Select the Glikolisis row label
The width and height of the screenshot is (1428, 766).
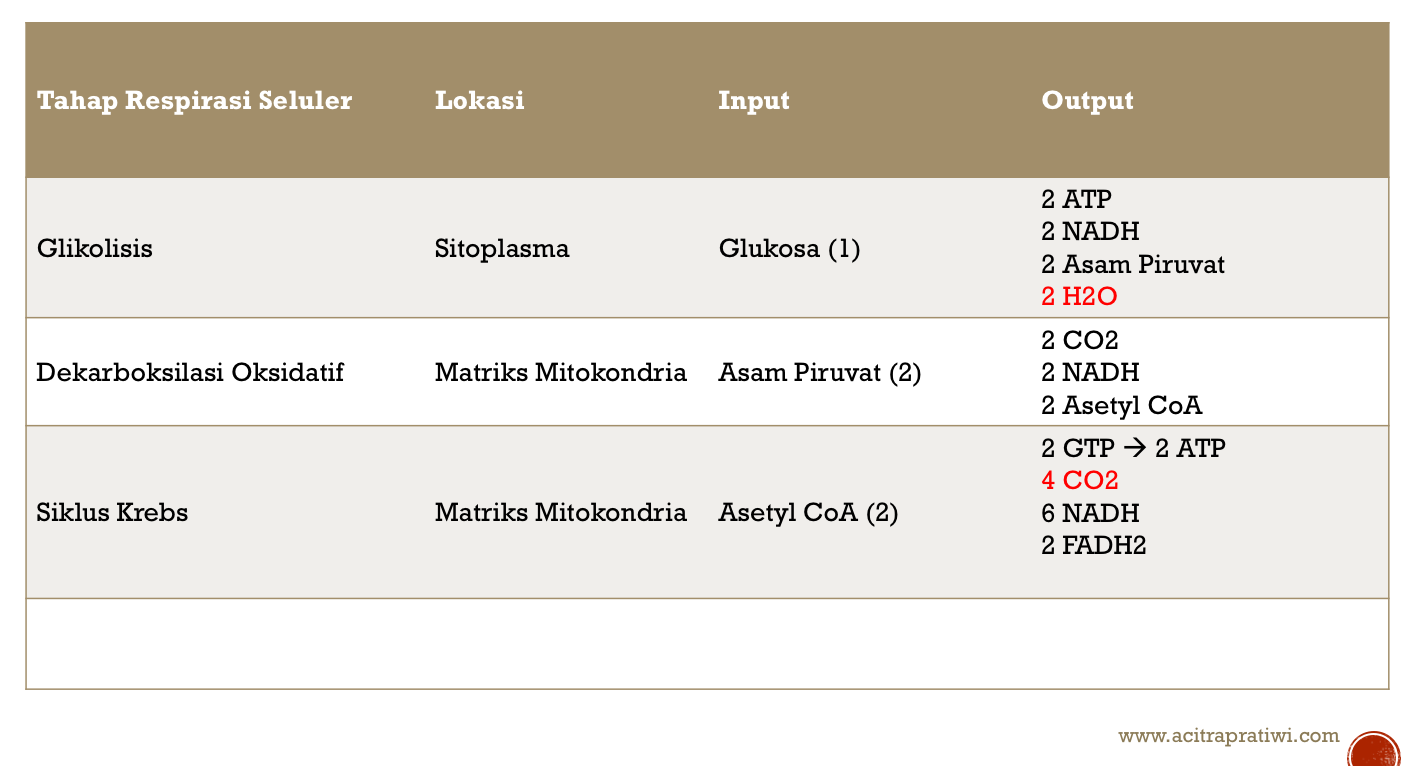click(x=95, y=248)
